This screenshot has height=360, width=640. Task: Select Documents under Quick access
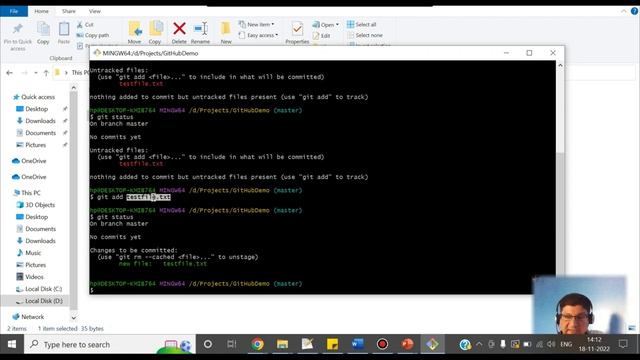tap(40, 133)
